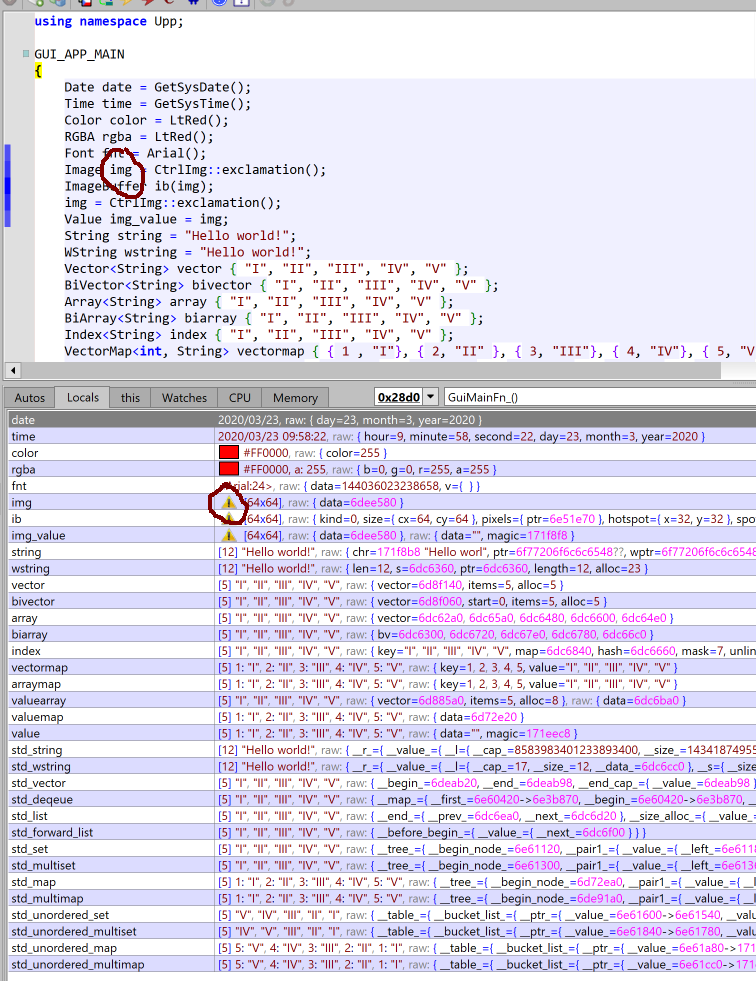Click the warning icon in the img_value row
This screenshot has width=756, height=981.
point(230,536)
